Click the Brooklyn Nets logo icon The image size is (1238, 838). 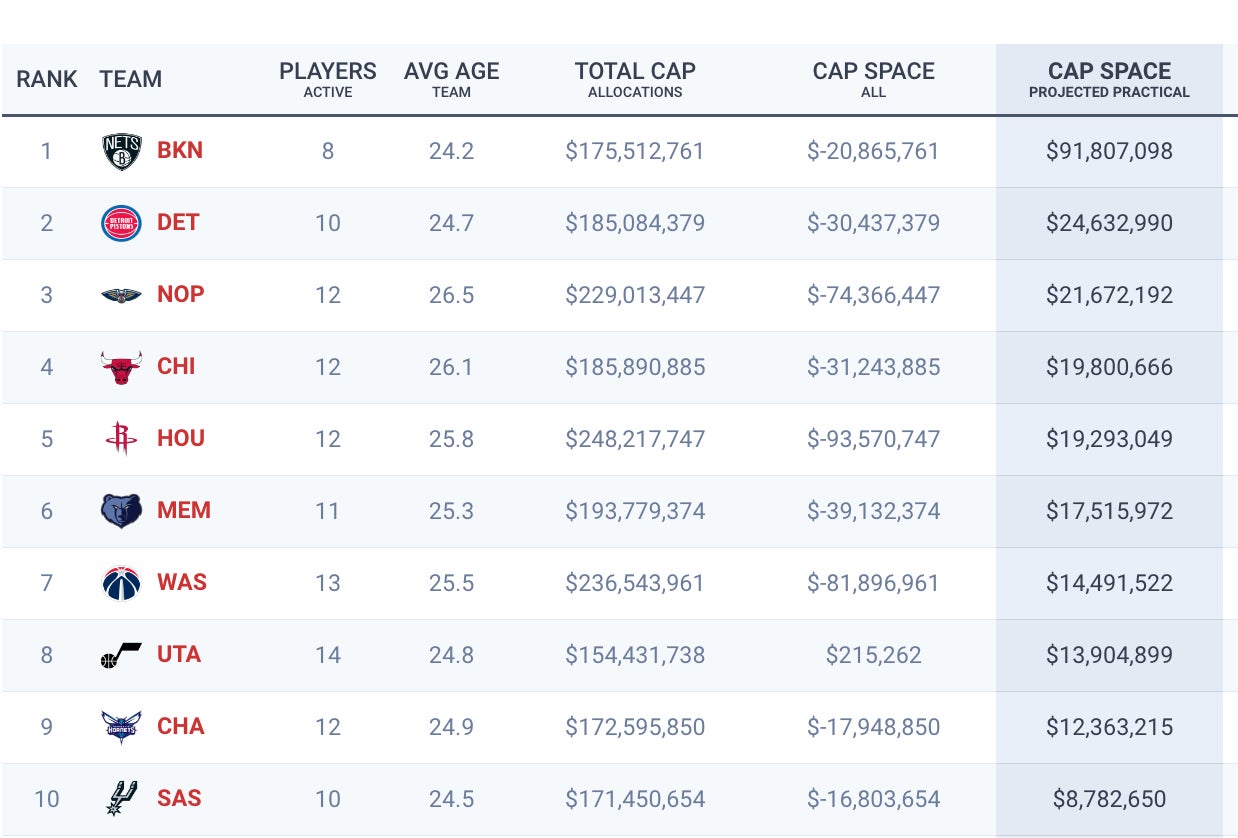(x=122, y=151)
